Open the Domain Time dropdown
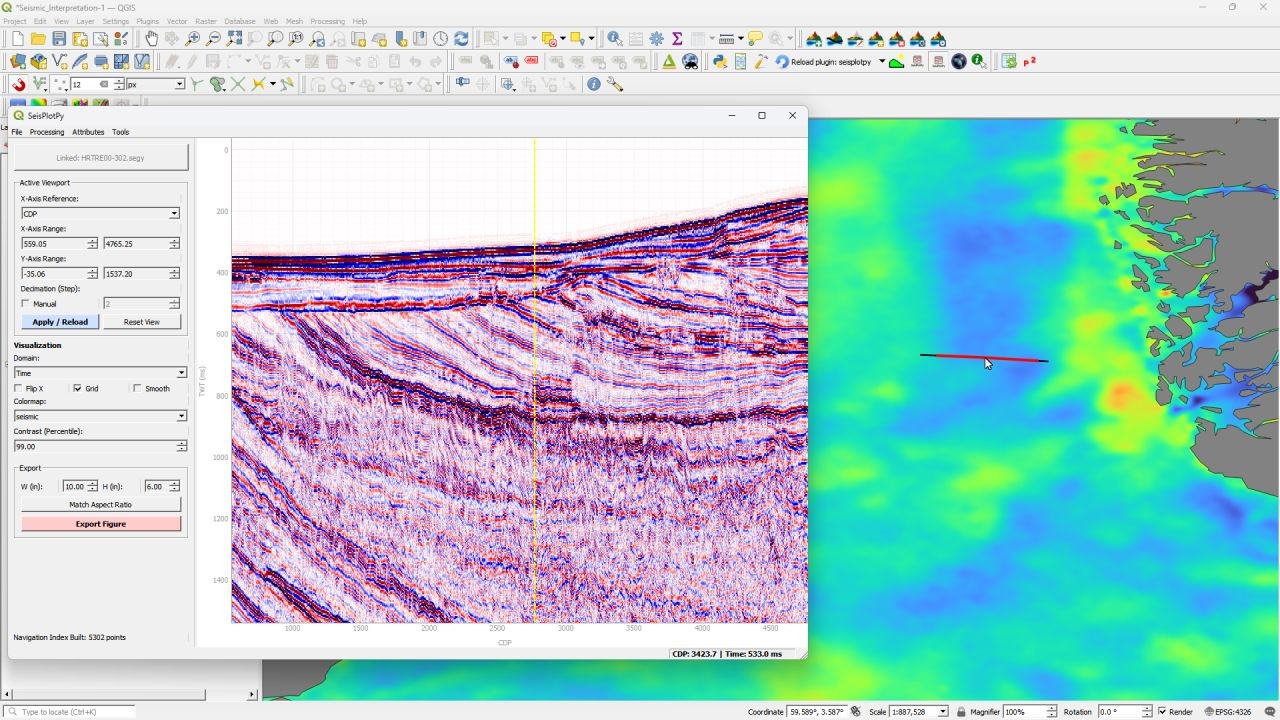The height and width of the screenshot is (720, 1280). pyautogui.click(x=100, y=373)
